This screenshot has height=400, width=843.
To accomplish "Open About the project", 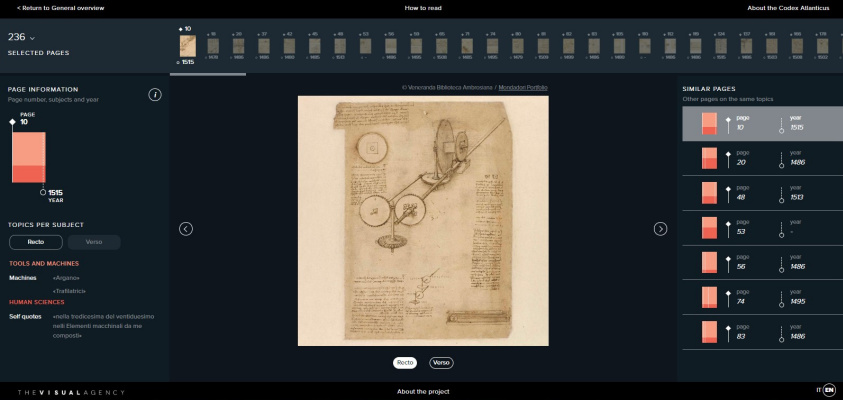I will pos(423,391).
